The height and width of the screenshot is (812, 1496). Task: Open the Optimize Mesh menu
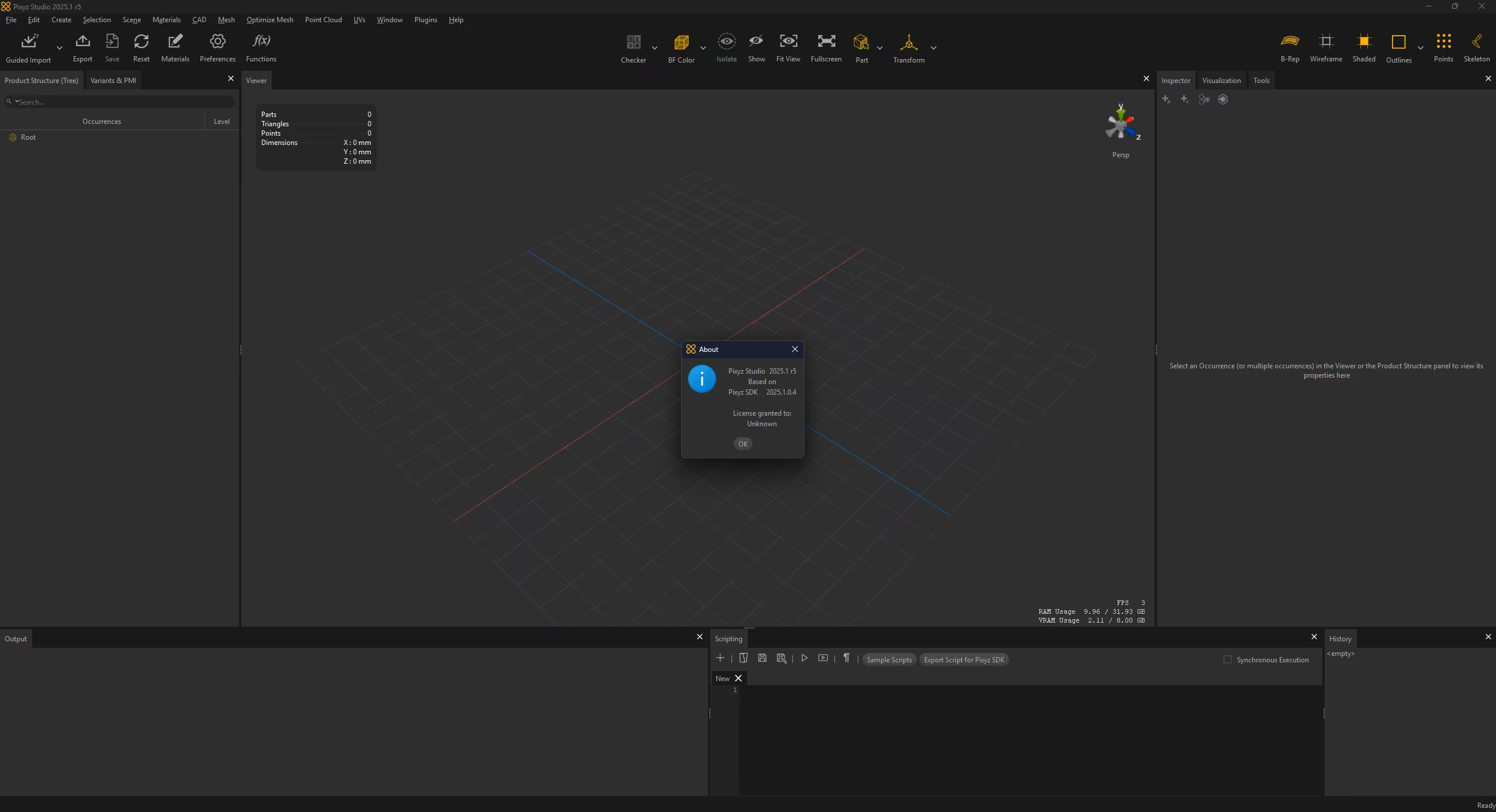pos(270,20)
